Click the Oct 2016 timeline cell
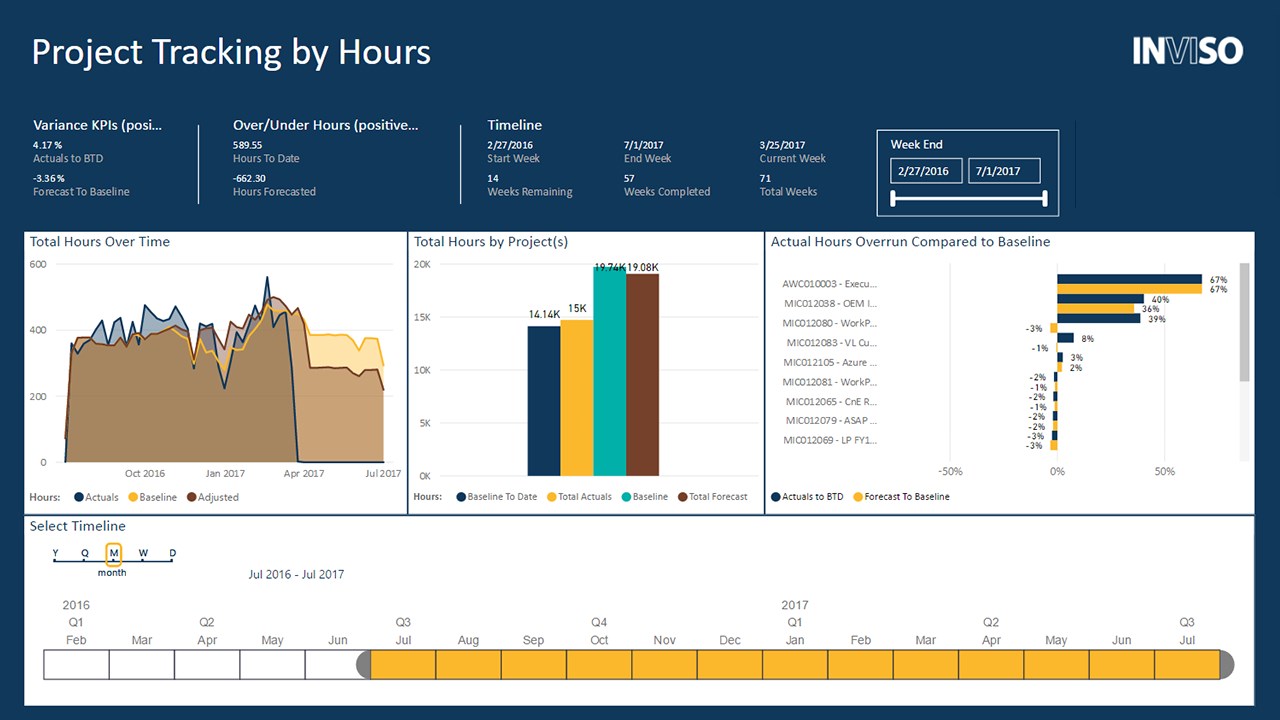 [x=599, y=664]
